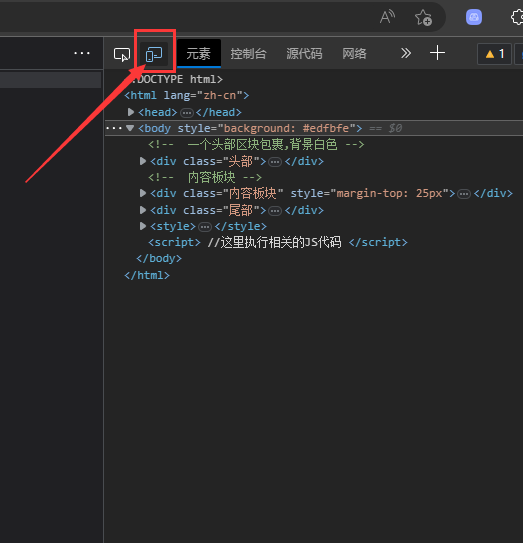Switch to the 网络 tab
The width and height of the screenshot is (523, 543).
(x=354, y=54)
